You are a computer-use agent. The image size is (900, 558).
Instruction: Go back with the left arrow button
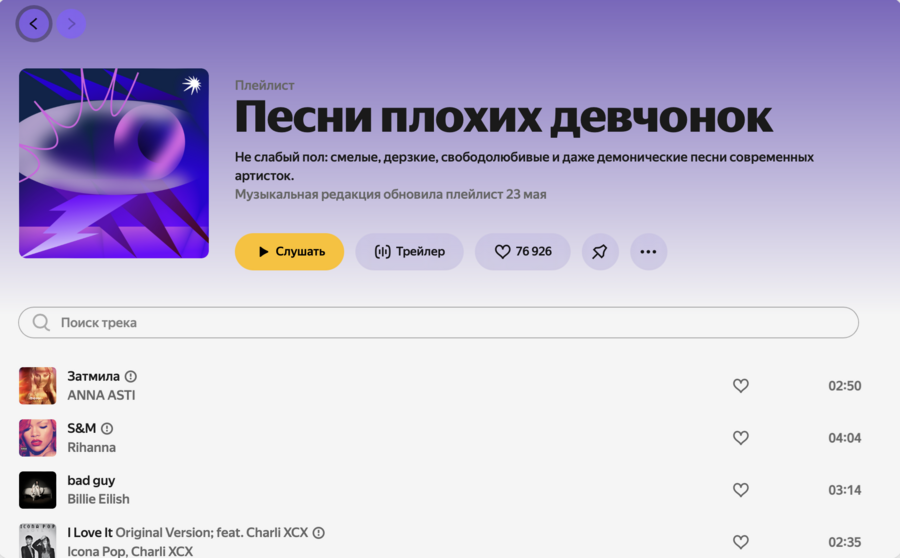34,24
